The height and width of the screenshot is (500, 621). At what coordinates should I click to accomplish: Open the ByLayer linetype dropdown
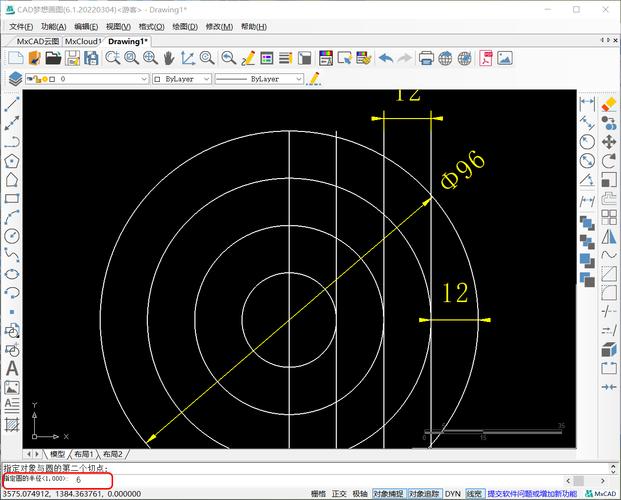point(298,78)
